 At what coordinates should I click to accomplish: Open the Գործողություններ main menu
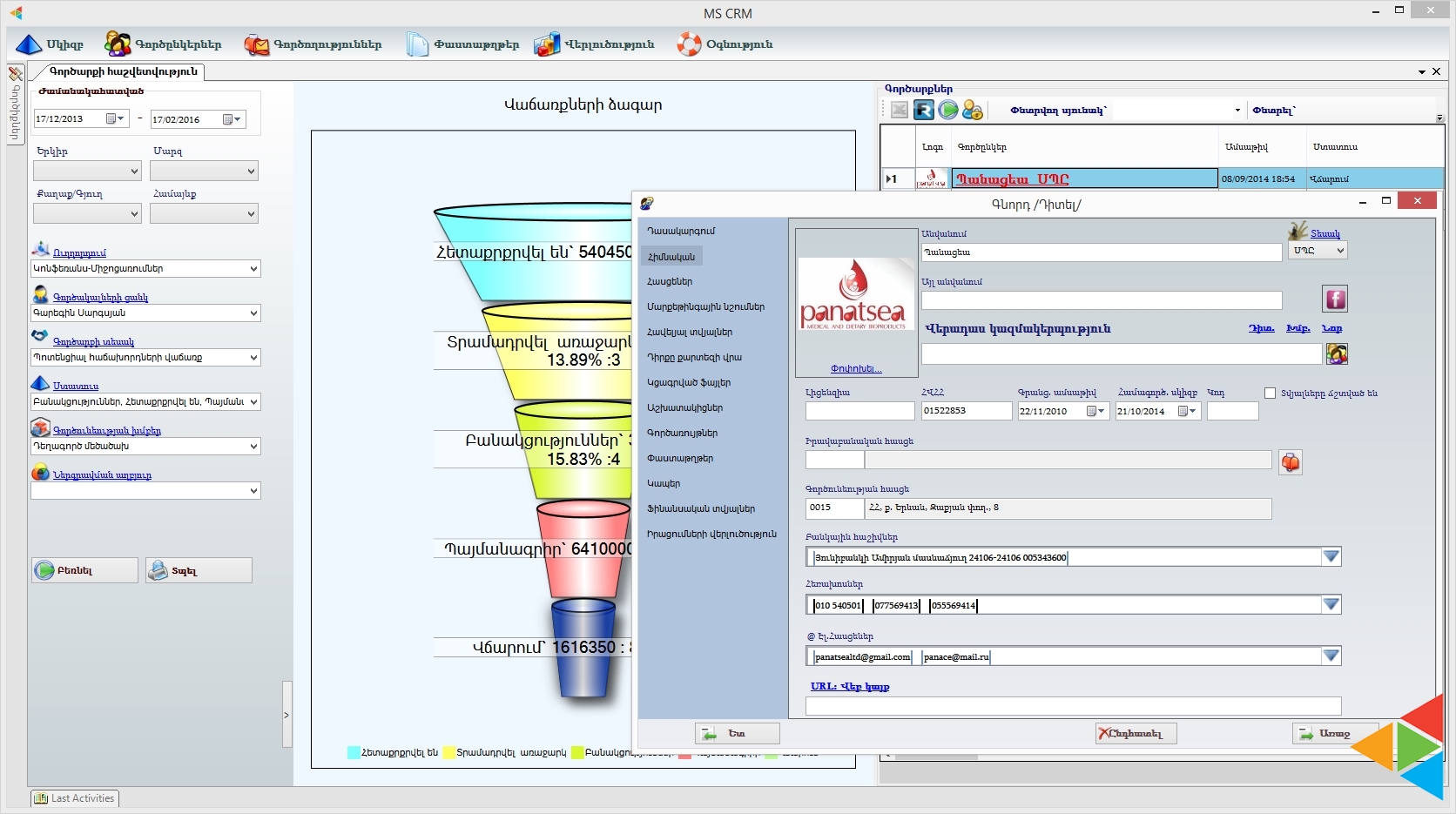(x=313, y=44)
